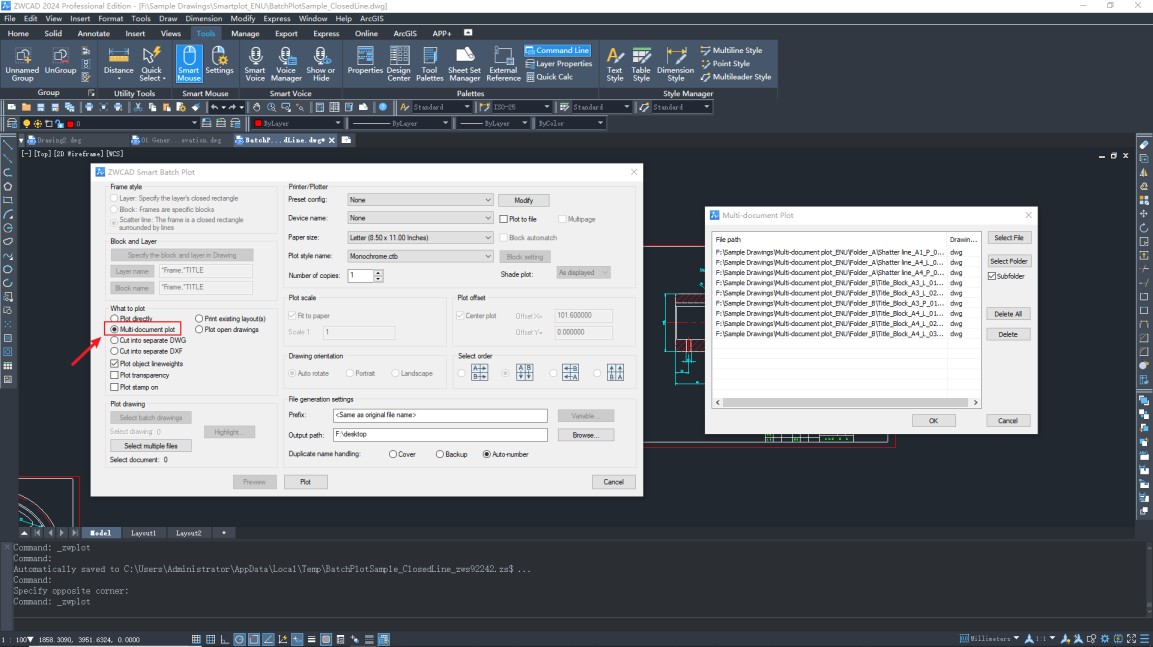1153x647 pixels.
Task: Activate Quick Select in the ribbon
Action: point(151,63)
